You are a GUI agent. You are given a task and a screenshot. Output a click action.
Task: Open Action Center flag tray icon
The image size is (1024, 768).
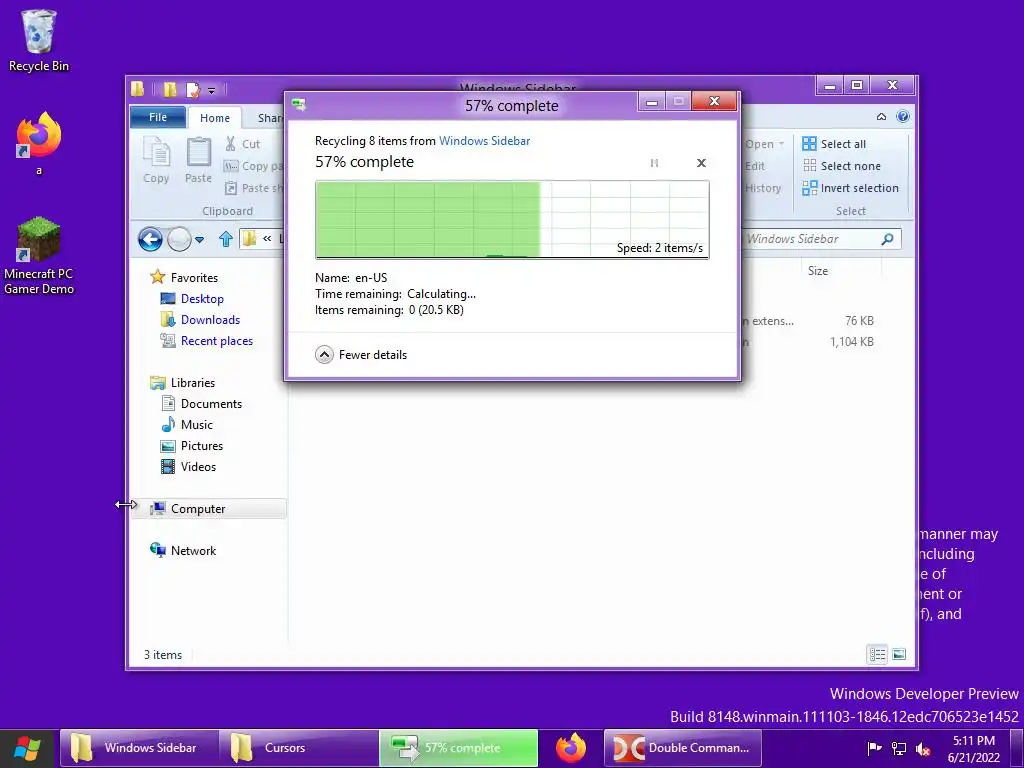(x=874, y=748)
